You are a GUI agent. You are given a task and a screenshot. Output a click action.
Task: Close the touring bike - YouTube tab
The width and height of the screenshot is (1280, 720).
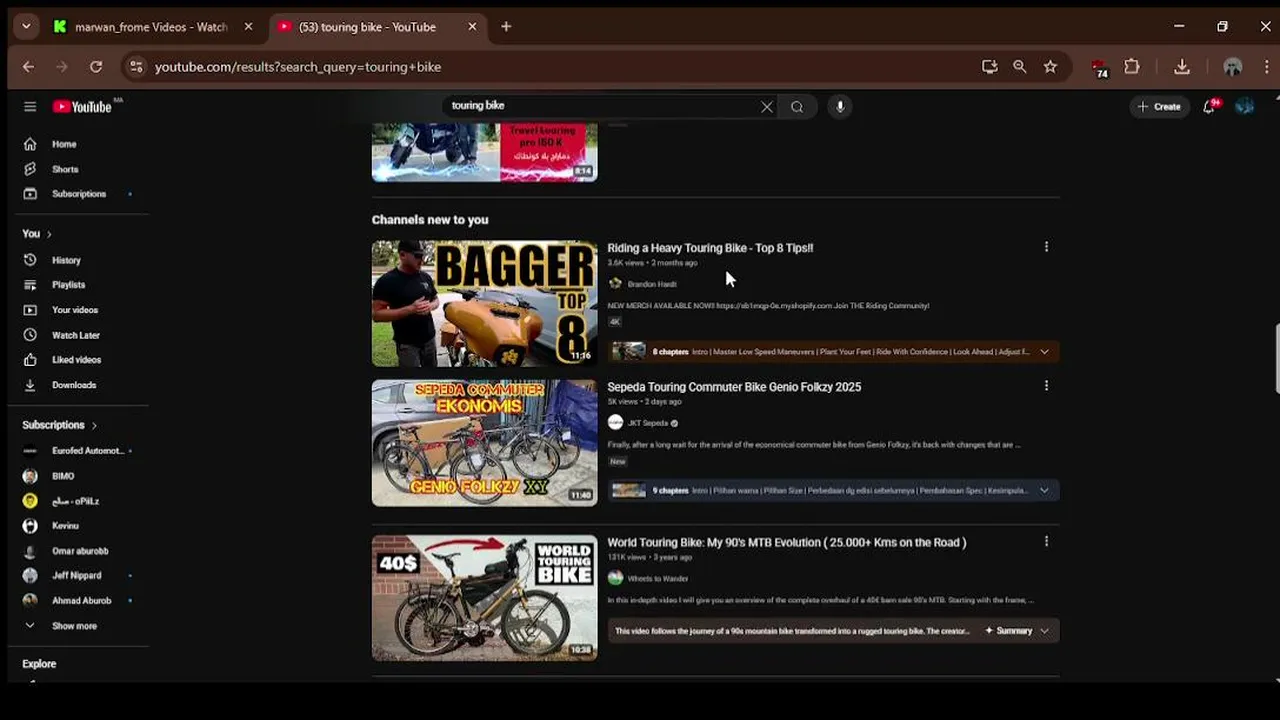(472, 27)
